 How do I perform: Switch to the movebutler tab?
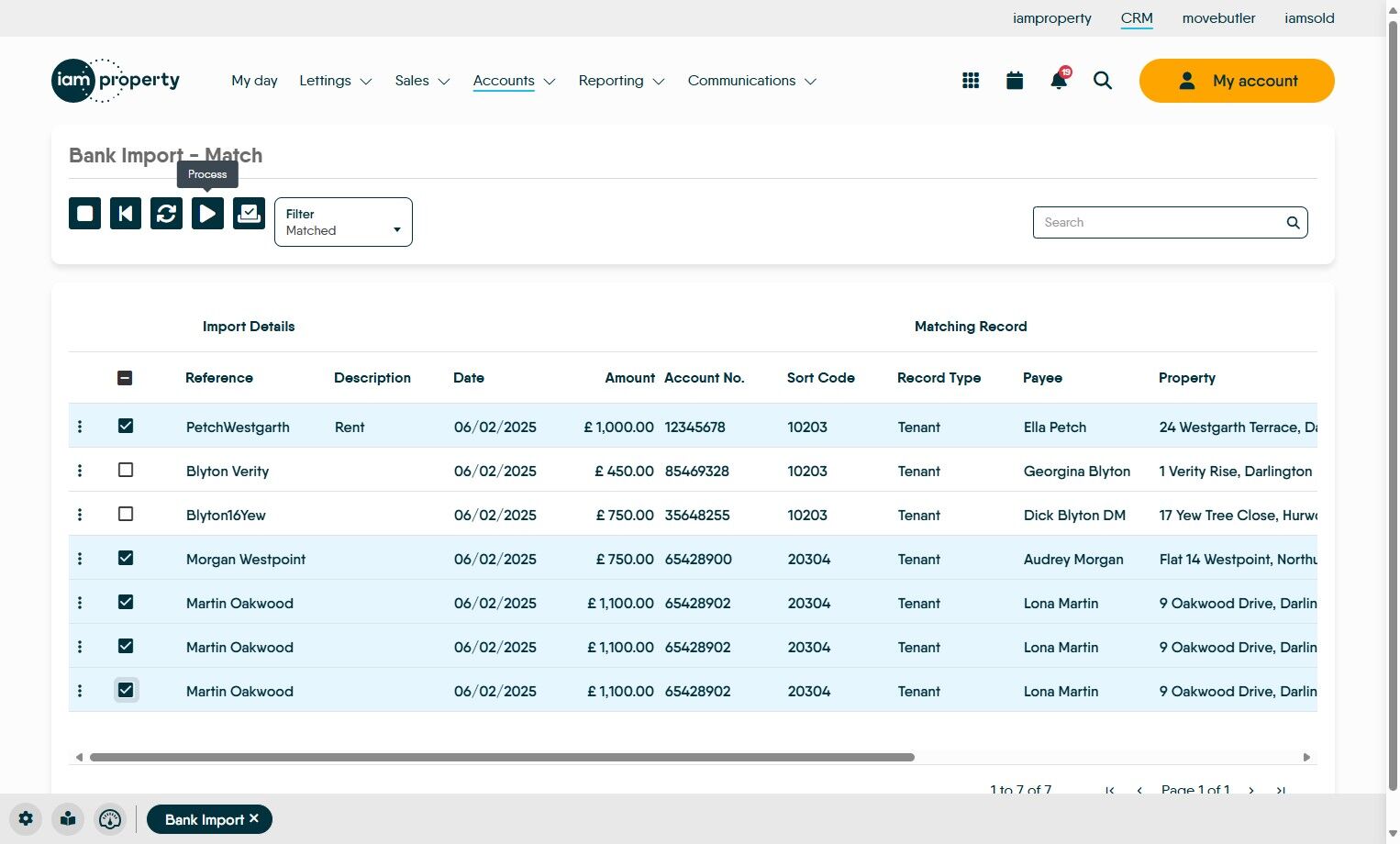(1218, 18)
